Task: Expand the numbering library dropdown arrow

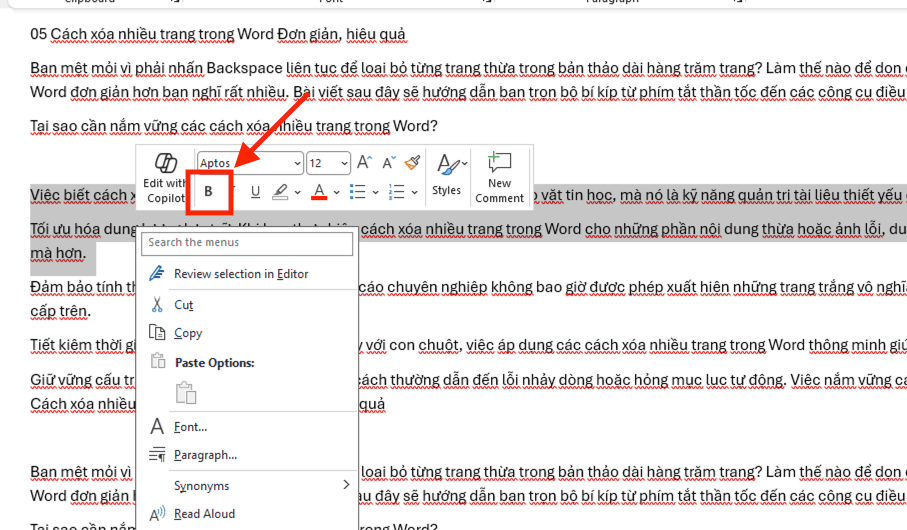Action: pyautogui.click(x=414, y=192)
